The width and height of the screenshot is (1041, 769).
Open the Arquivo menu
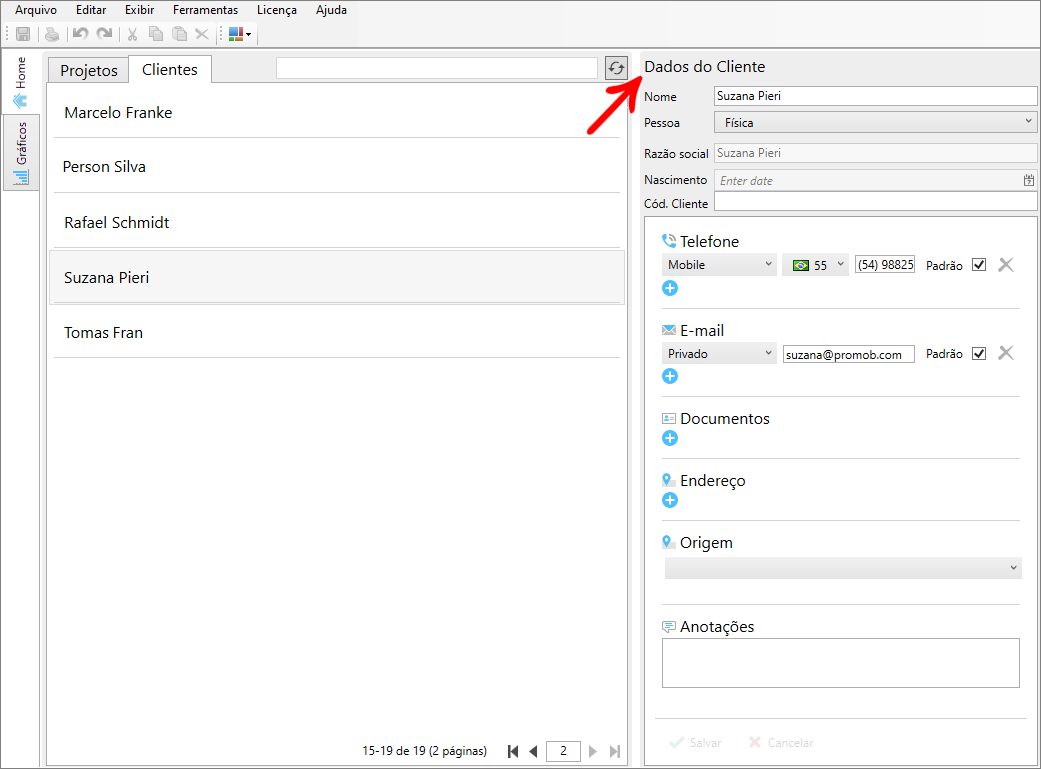[x=36, y=10]
